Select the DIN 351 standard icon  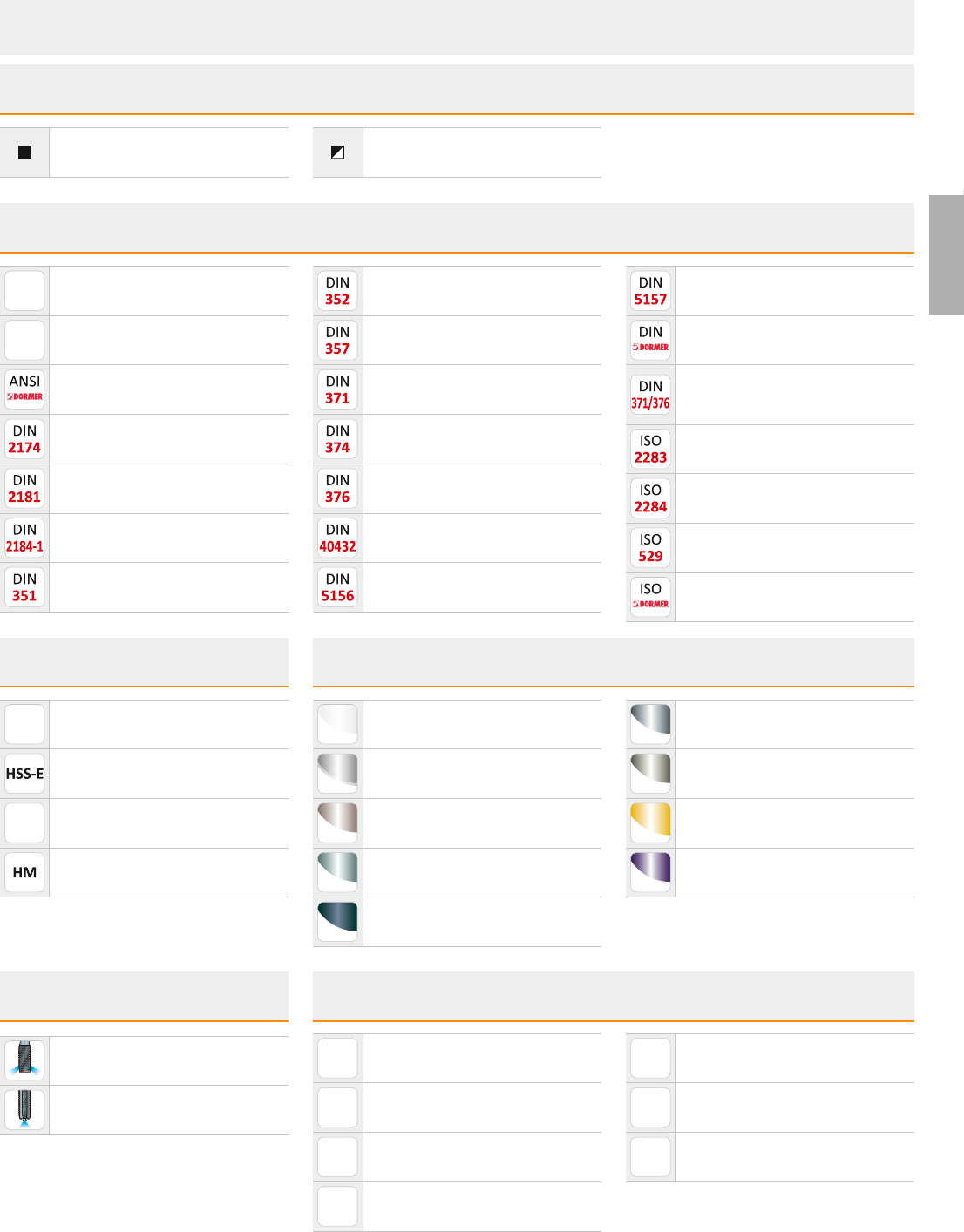click(24, 587)
